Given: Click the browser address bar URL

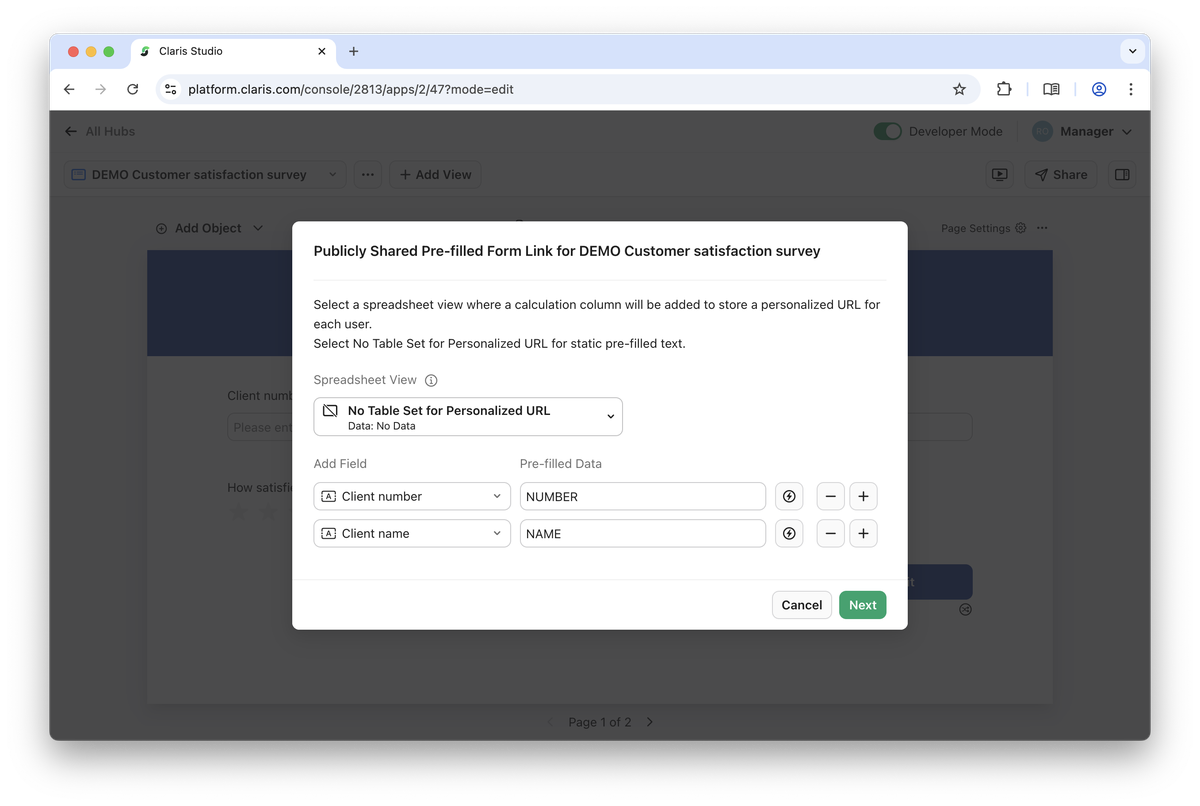Looking at the screenshot, I should click(x=351, y=89).
